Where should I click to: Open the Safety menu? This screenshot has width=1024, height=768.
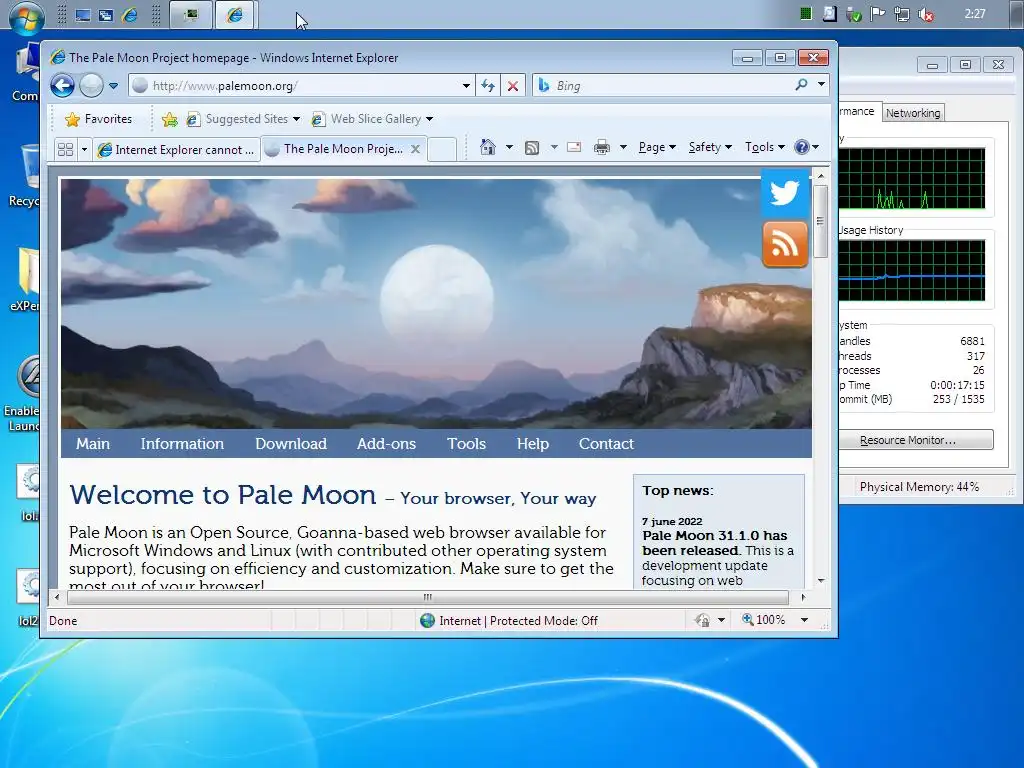point(710,147)
